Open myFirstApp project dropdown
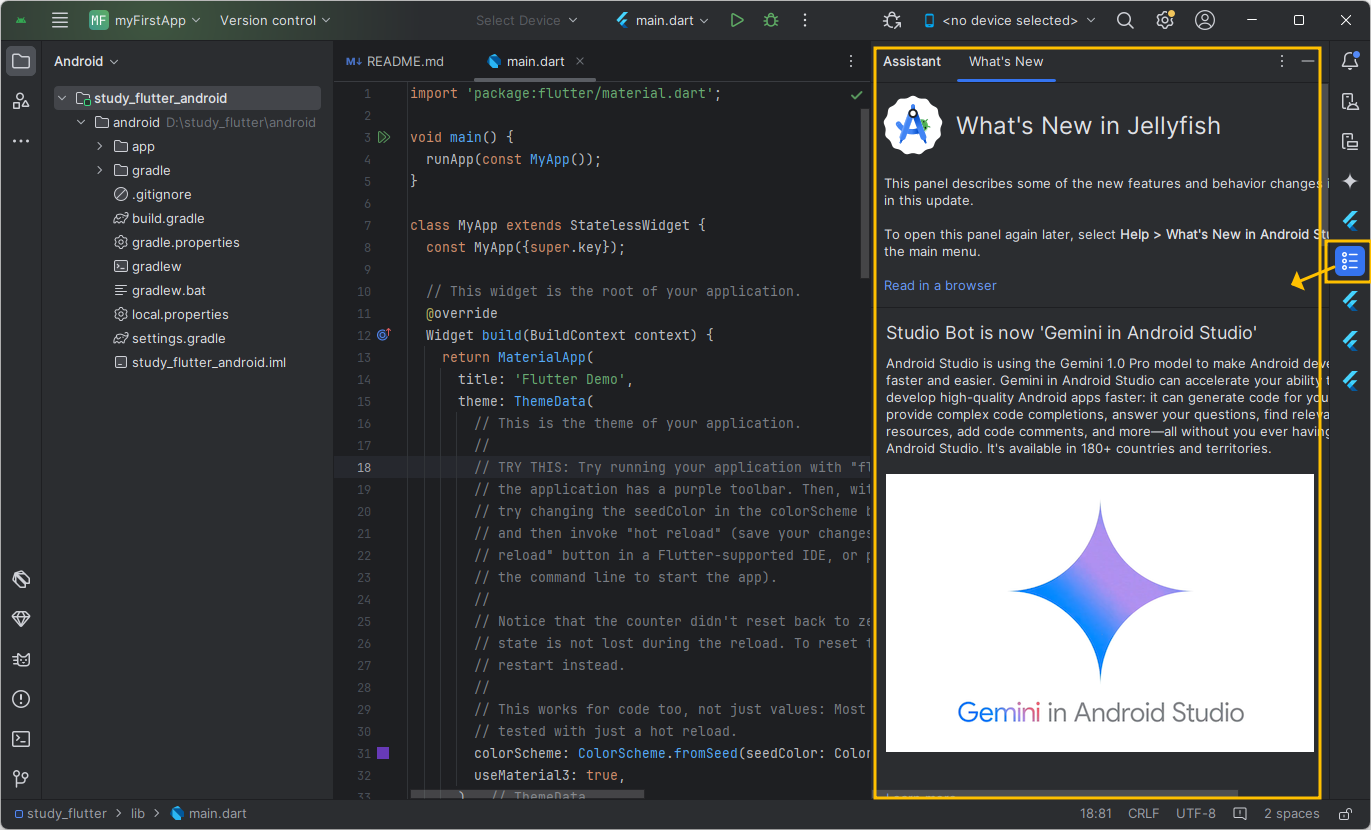This screenshot has width=1371, height=830. [144, 20]
